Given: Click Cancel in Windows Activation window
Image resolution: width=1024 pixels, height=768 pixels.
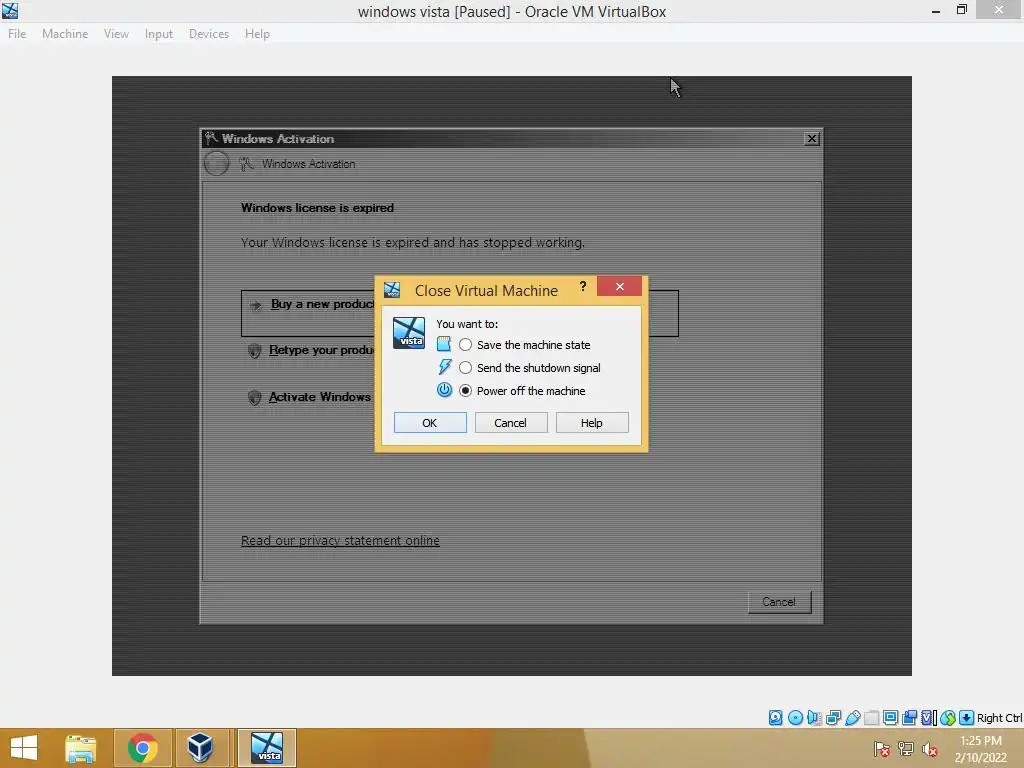Looking at the screenshot, I should tap(779, 601).
